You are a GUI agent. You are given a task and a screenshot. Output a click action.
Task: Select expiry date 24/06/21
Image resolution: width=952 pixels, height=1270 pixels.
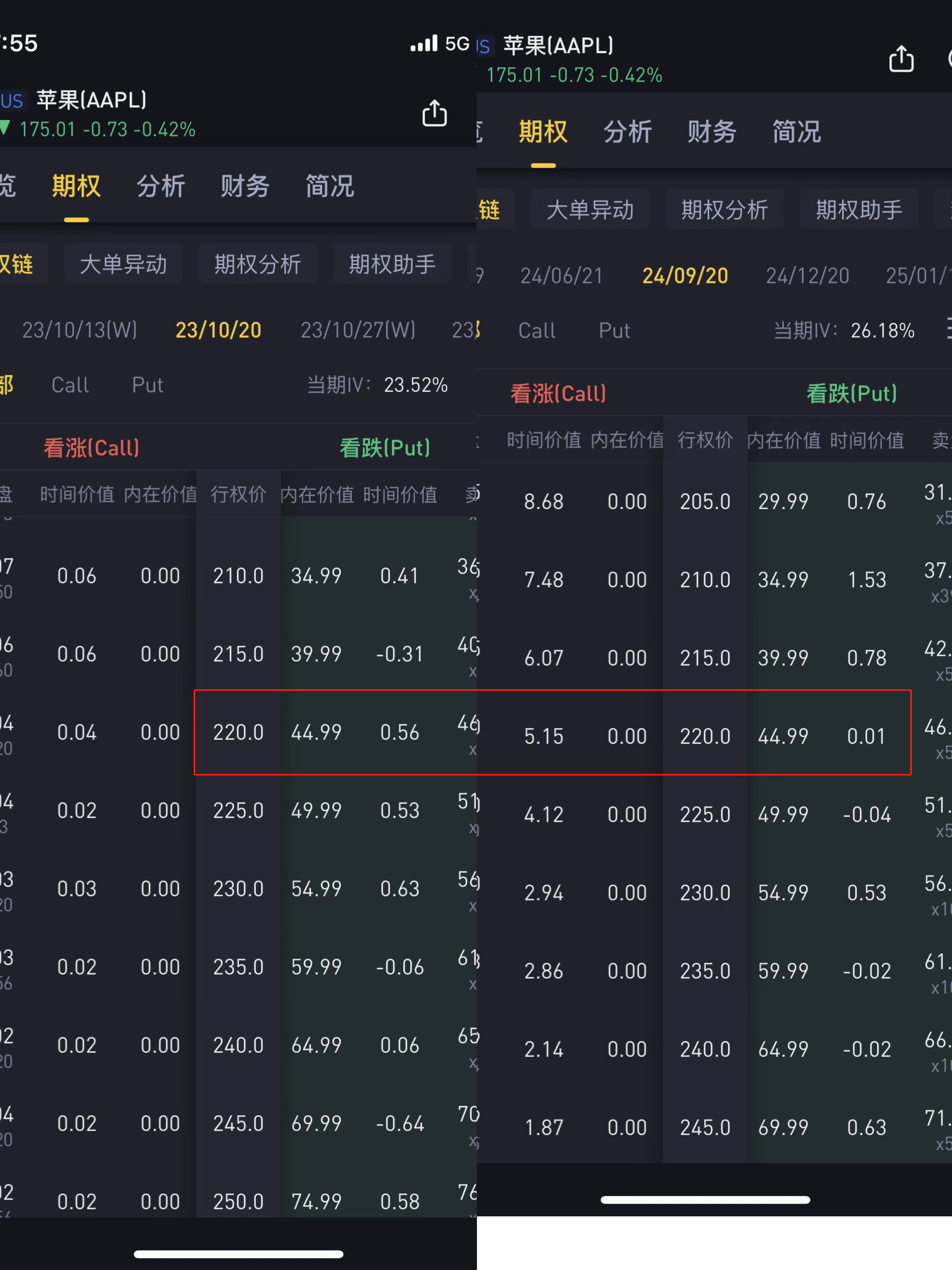tap(561, 276)
